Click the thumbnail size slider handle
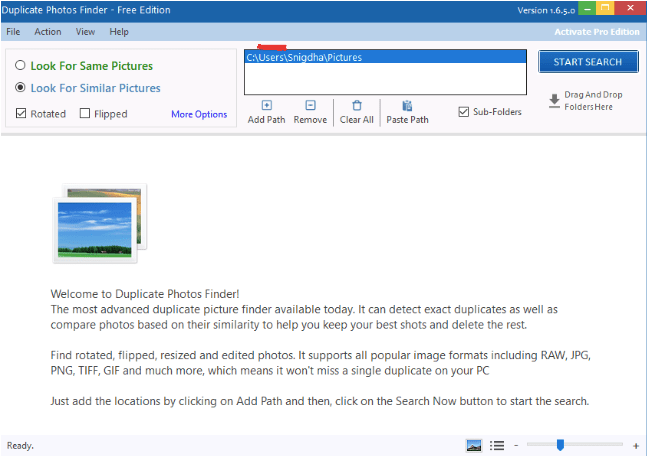Viewport: 649px width, 460px height. (x=560, y=445)
